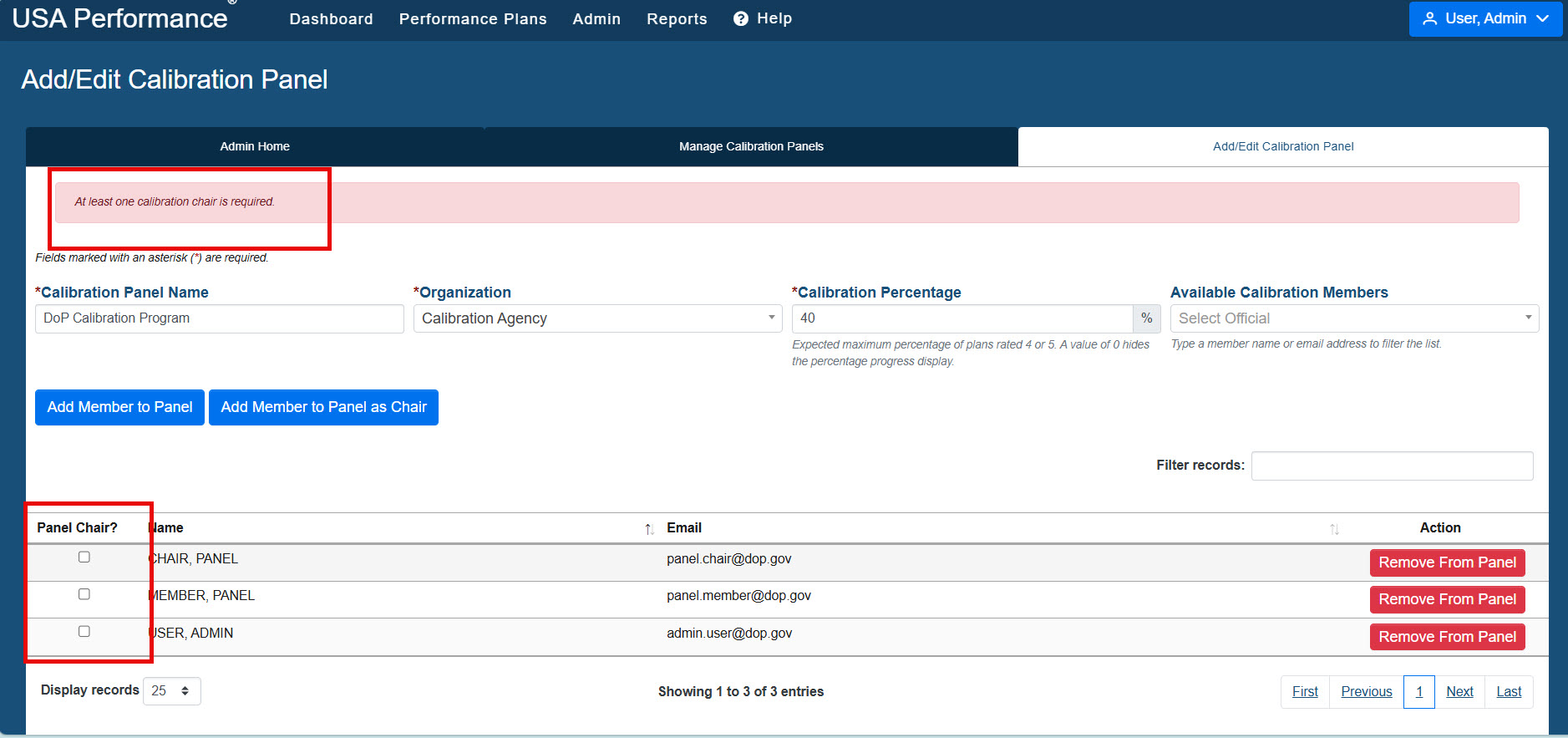Switch to Manage Calibration Panels tab
This screenshot has height=738, width=1568.
[x=751, y=146]
